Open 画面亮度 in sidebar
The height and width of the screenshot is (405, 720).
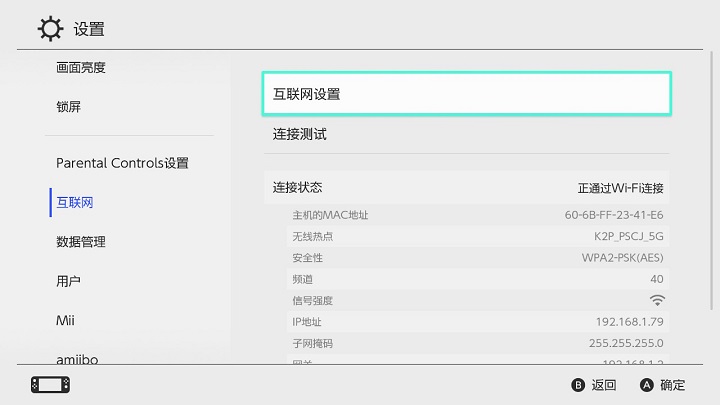pyautogui.click(x=81, y=68)
